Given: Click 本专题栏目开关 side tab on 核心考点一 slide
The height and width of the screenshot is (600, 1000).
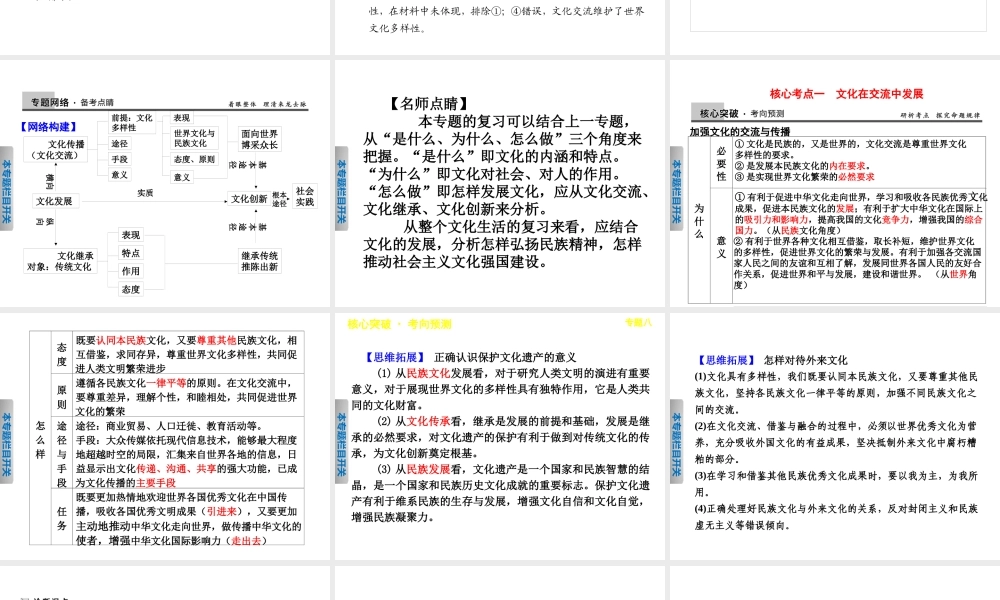Looking at the screenshot, I should (677, 189).
